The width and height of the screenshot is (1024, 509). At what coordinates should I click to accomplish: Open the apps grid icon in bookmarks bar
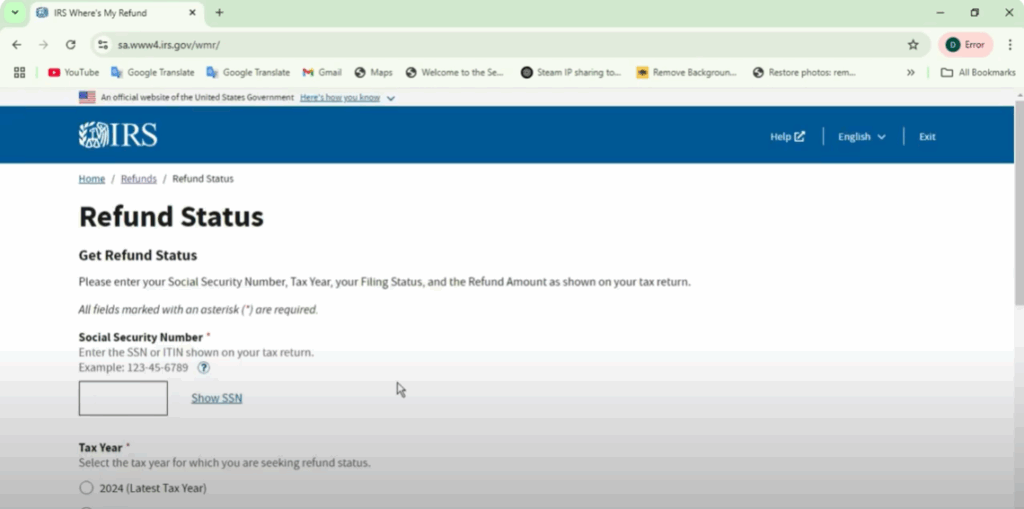20,73
